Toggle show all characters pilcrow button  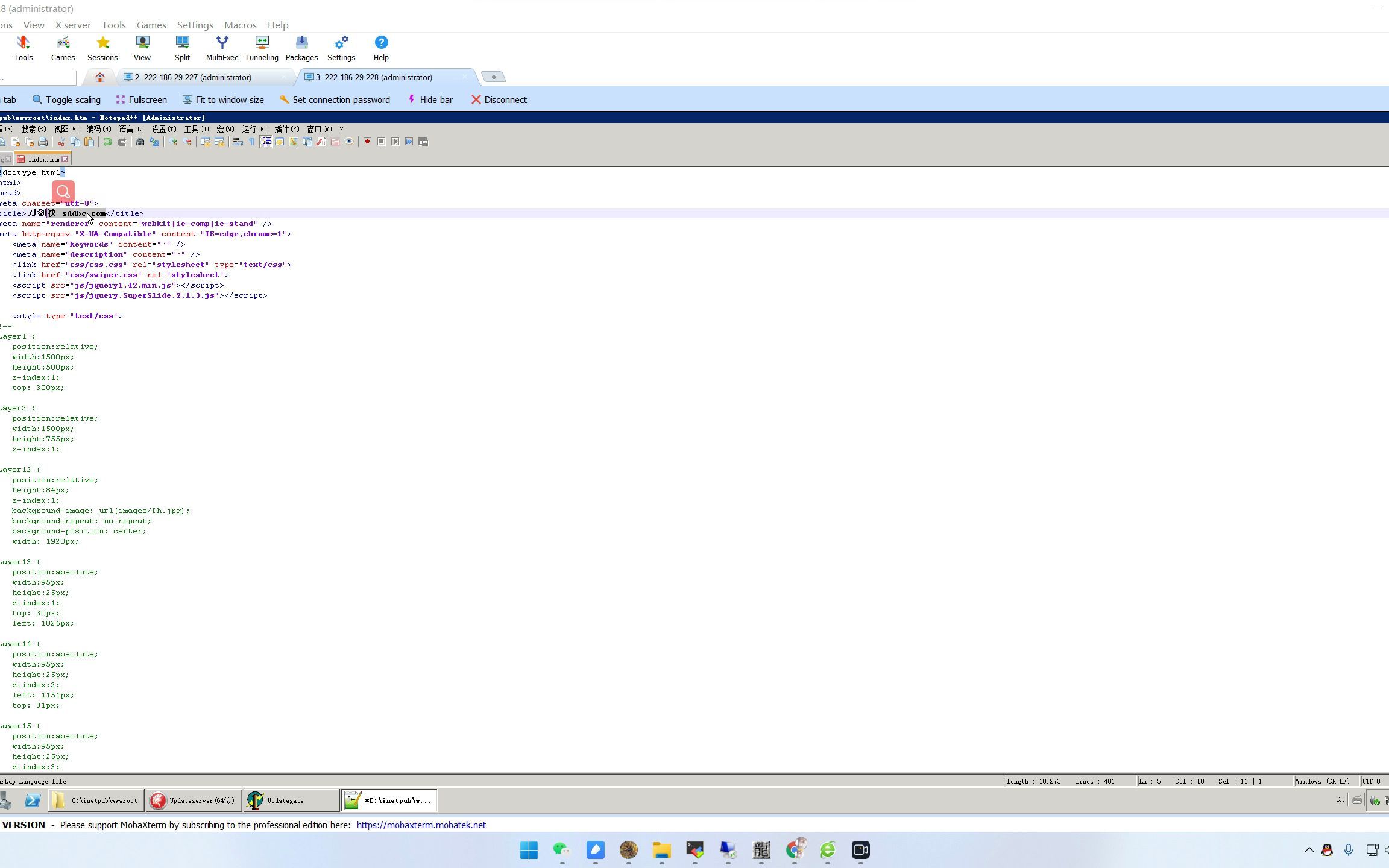pyautogui.click(x=251, y=142)
